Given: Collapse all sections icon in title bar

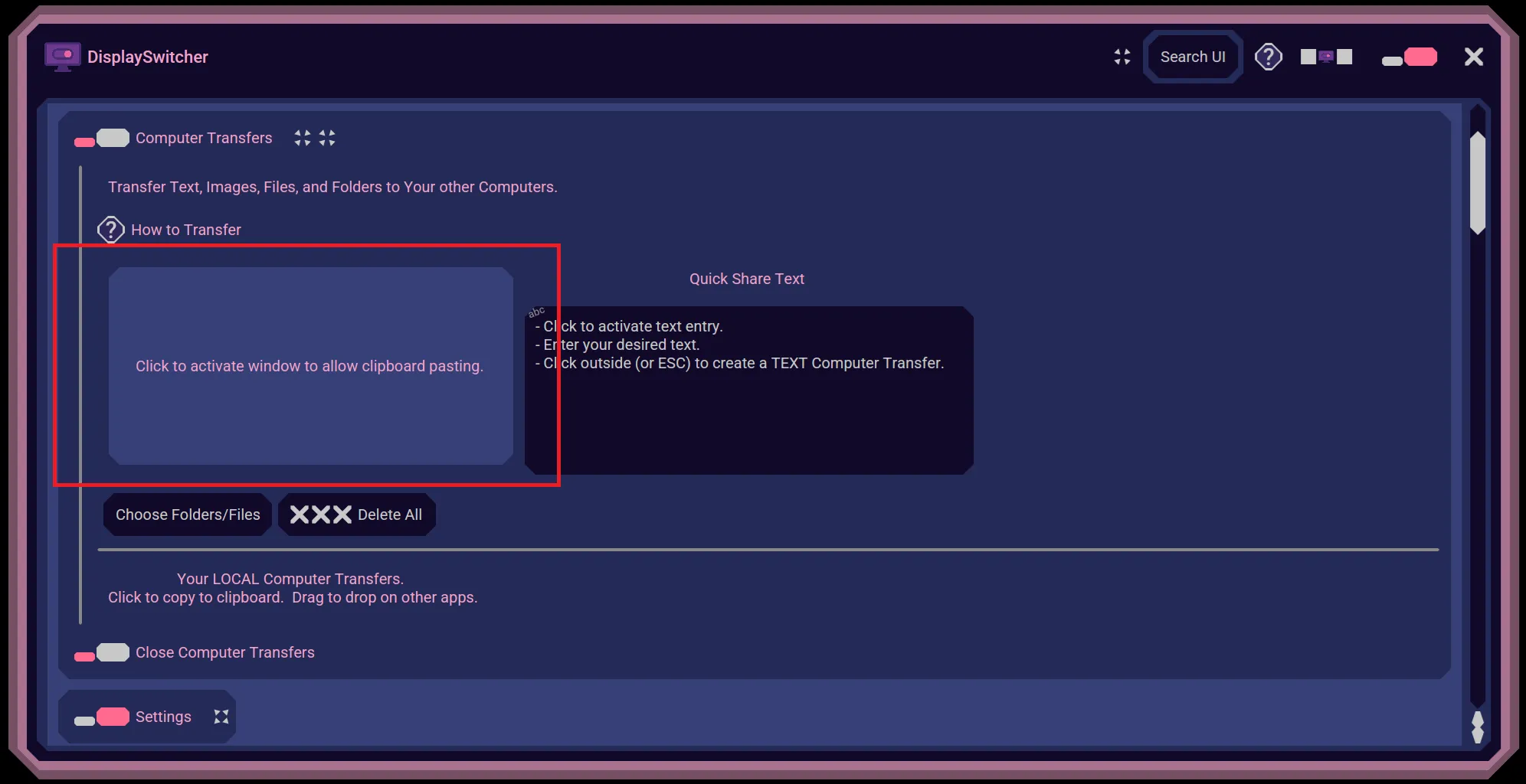Looking at the screenshot, I should (x=1122, y=57).
